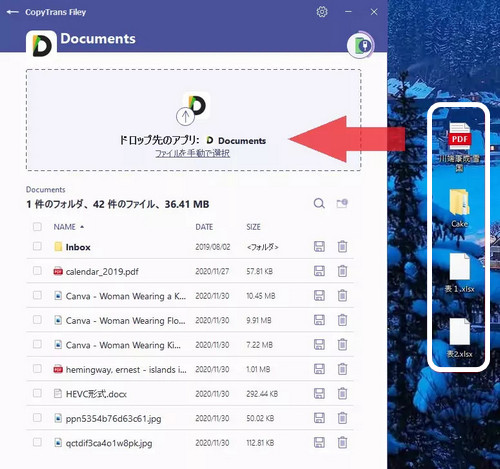Close the CopyTrans Filey window
500x469 pixels.
[374, 12]
